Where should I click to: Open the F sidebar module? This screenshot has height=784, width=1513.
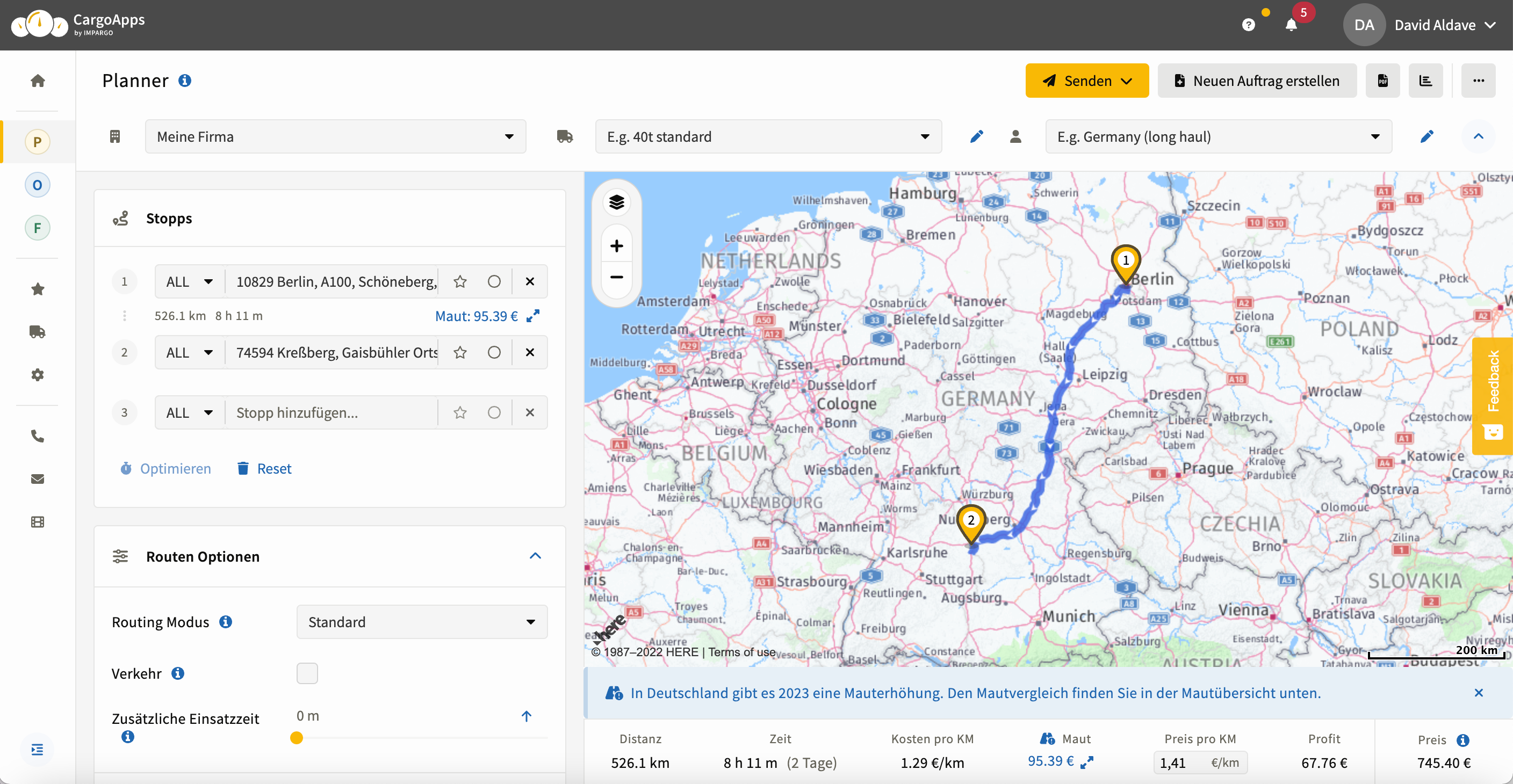(x=38, y=228)
